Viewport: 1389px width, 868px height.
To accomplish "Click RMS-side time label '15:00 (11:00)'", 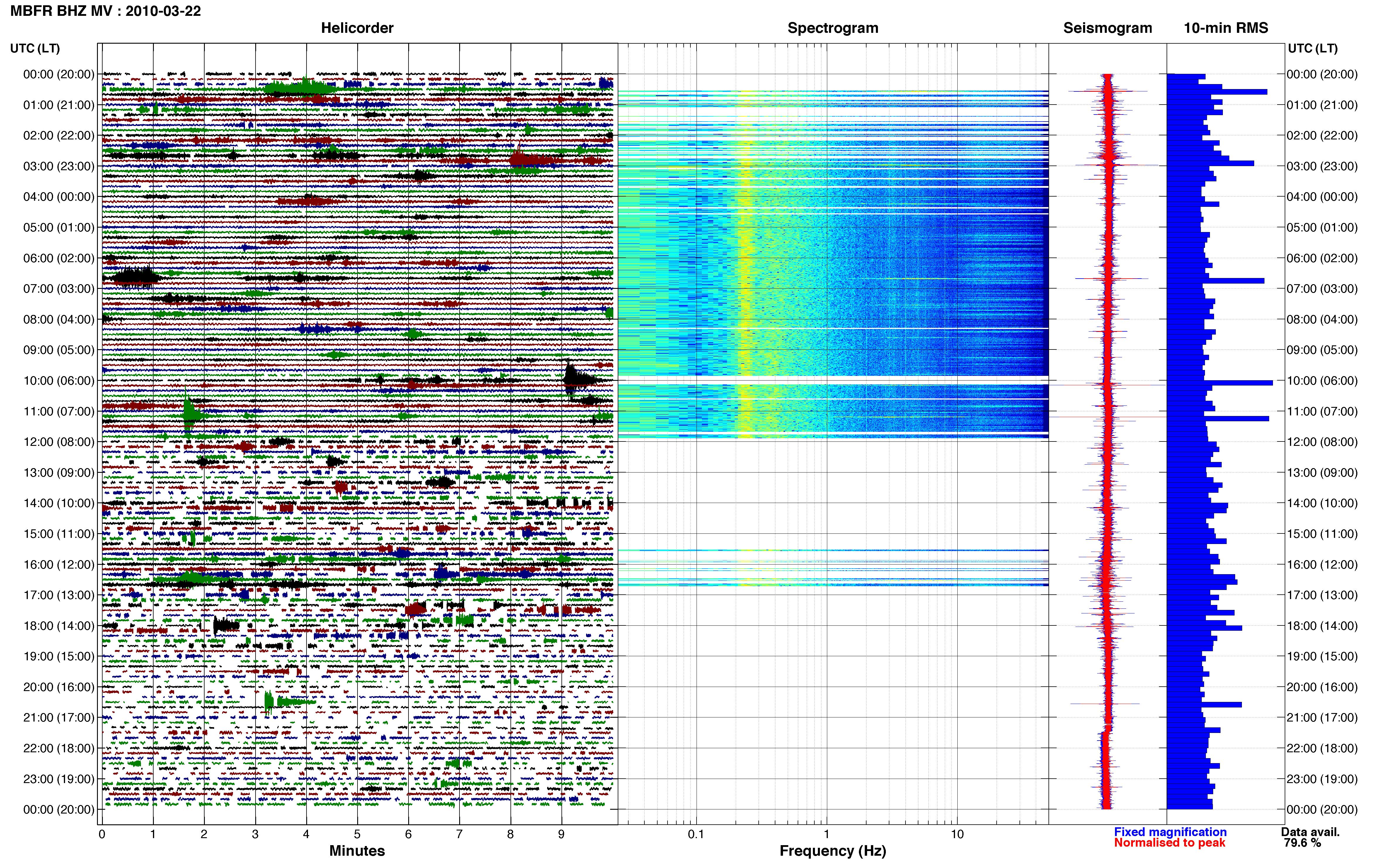I will 1322,534.
